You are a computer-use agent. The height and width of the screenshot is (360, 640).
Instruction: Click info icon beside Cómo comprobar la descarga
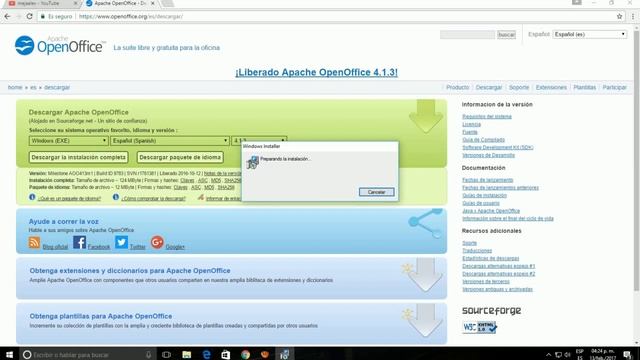click(116, 197)
